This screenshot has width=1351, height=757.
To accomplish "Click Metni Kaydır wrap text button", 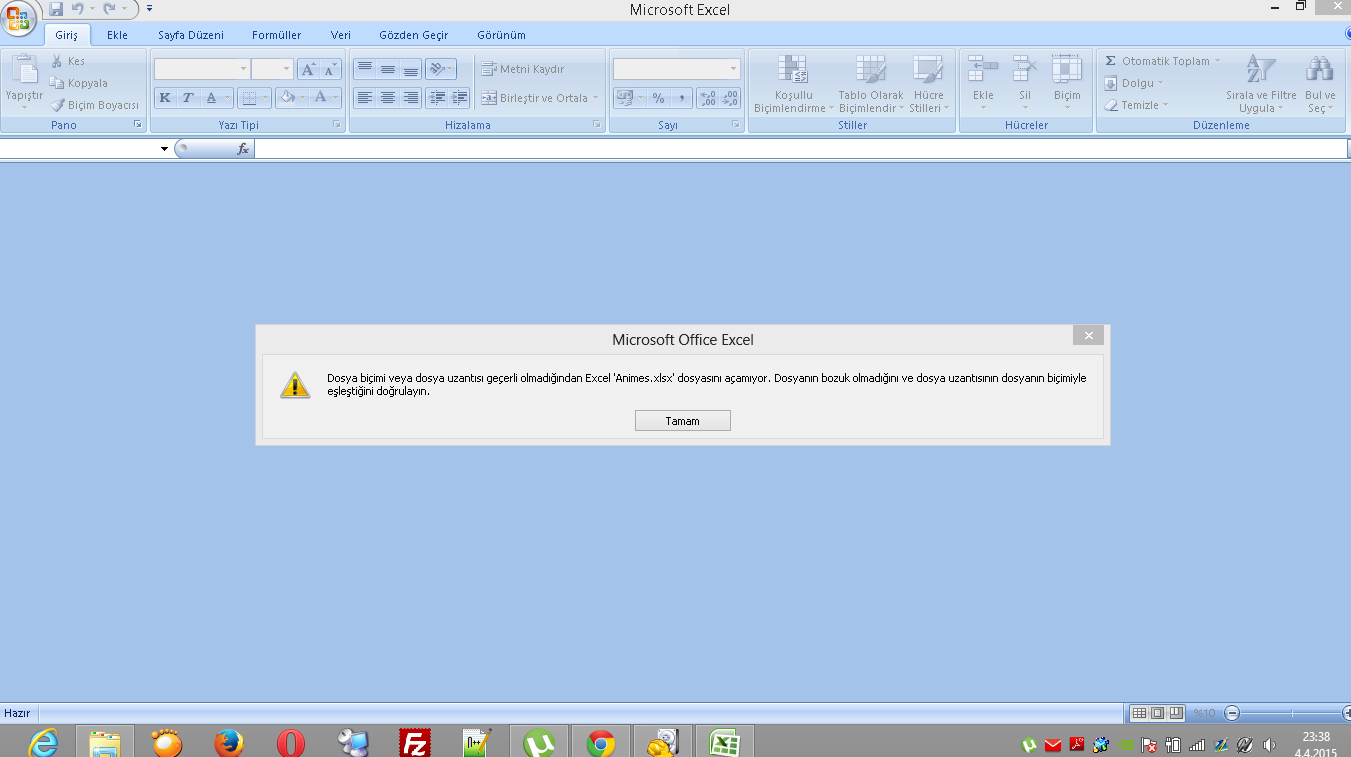I will [523, 69].
